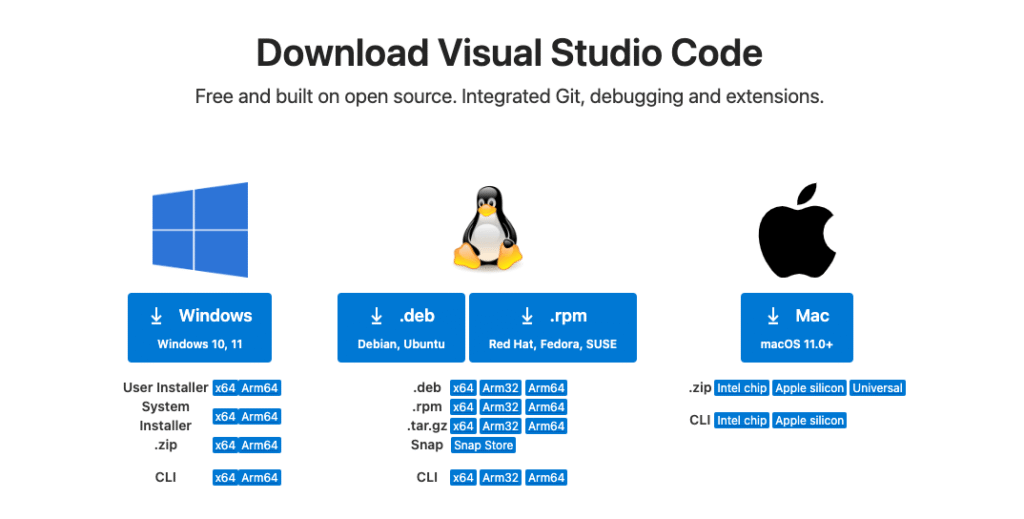Image resolution: width=1024 pixels, height=519 pixels.
Task: Select Arm64 for Windows User Installer
Action: click(259, 388)
